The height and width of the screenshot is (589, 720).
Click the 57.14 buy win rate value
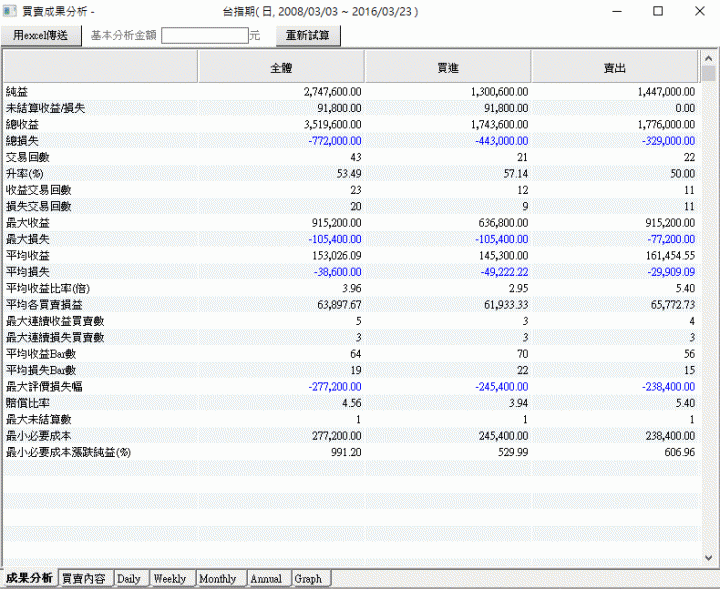[x=516, y=174]
